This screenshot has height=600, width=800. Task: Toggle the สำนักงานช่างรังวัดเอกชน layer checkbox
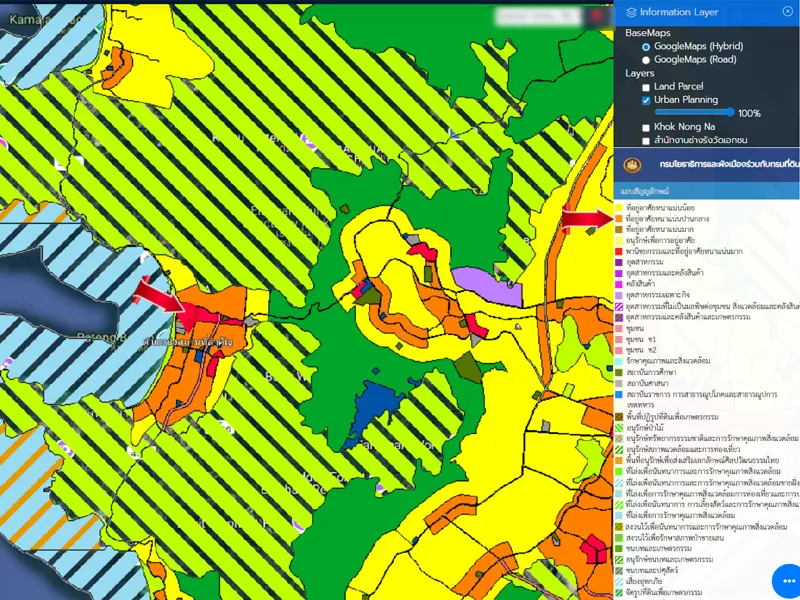[x=646, y=141]
